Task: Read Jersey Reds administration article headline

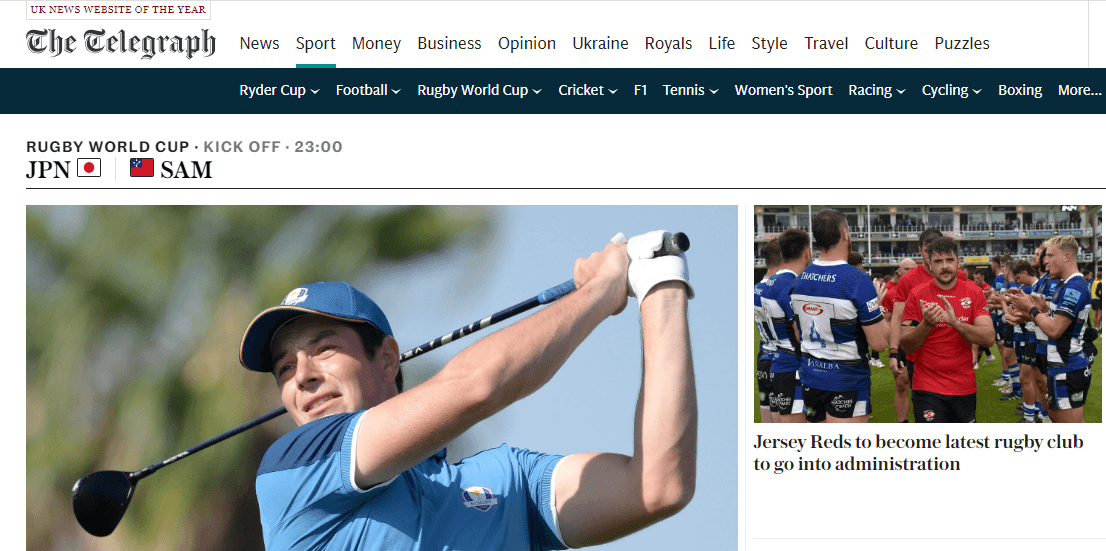Action: click(918, 453)
